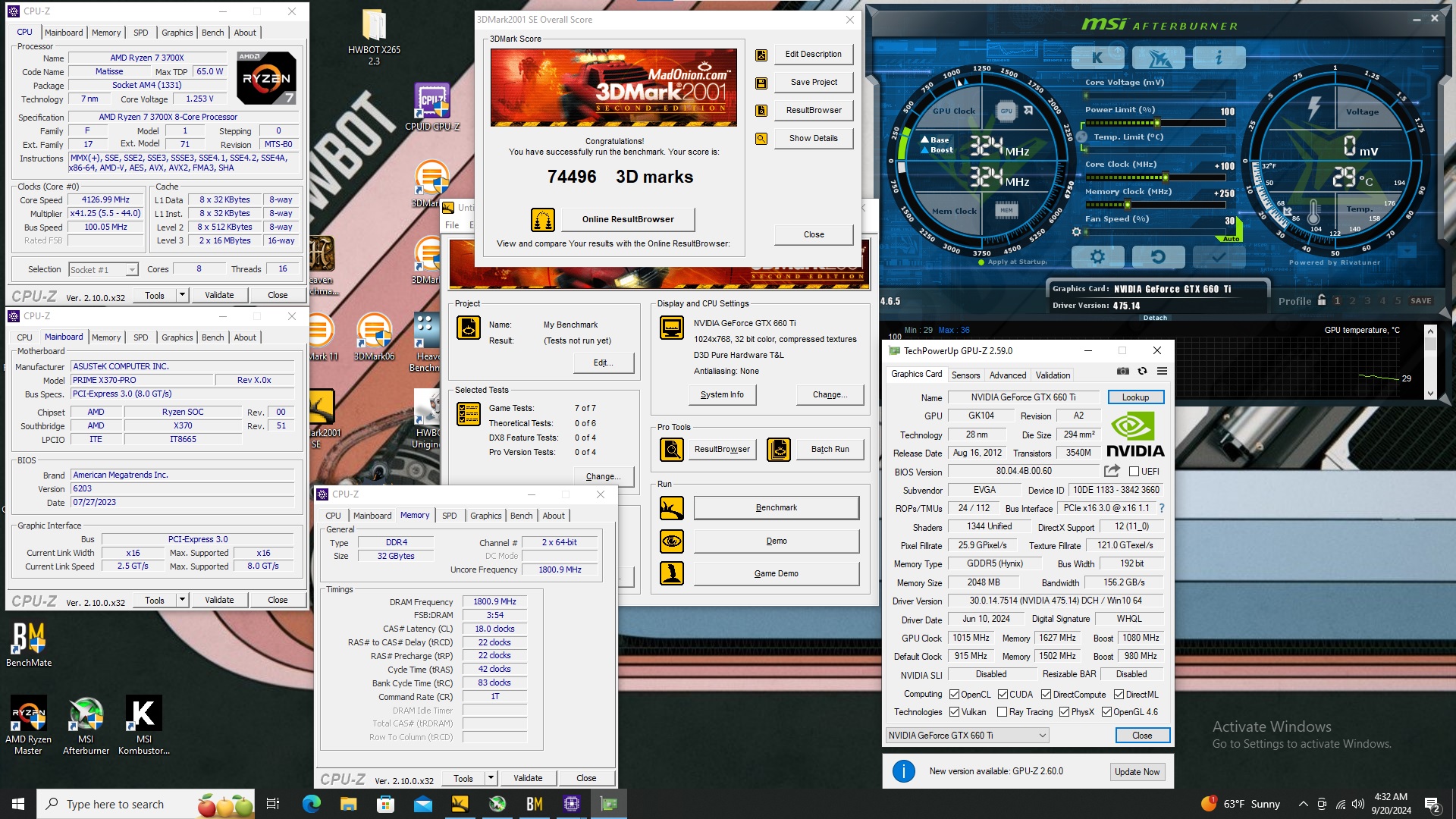Screen dimensions: 1456x819
Task: Toggle the UEFI checkbox in GPU-Z
Action: coord(1134,472)
